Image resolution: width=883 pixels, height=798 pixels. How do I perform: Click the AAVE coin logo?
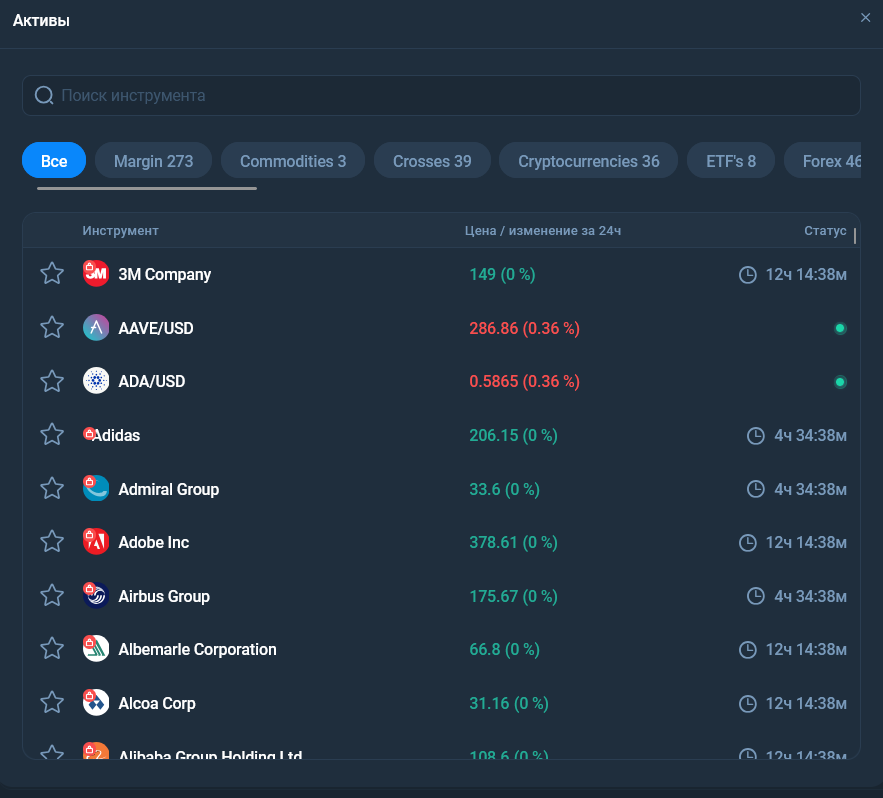[96, 328]
